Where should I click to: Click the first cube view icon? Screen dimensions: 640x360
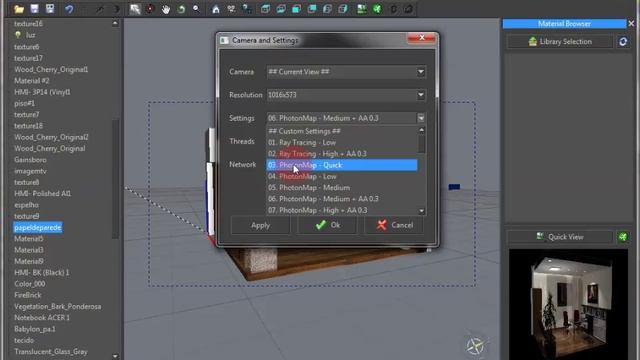tap(265, 9)
